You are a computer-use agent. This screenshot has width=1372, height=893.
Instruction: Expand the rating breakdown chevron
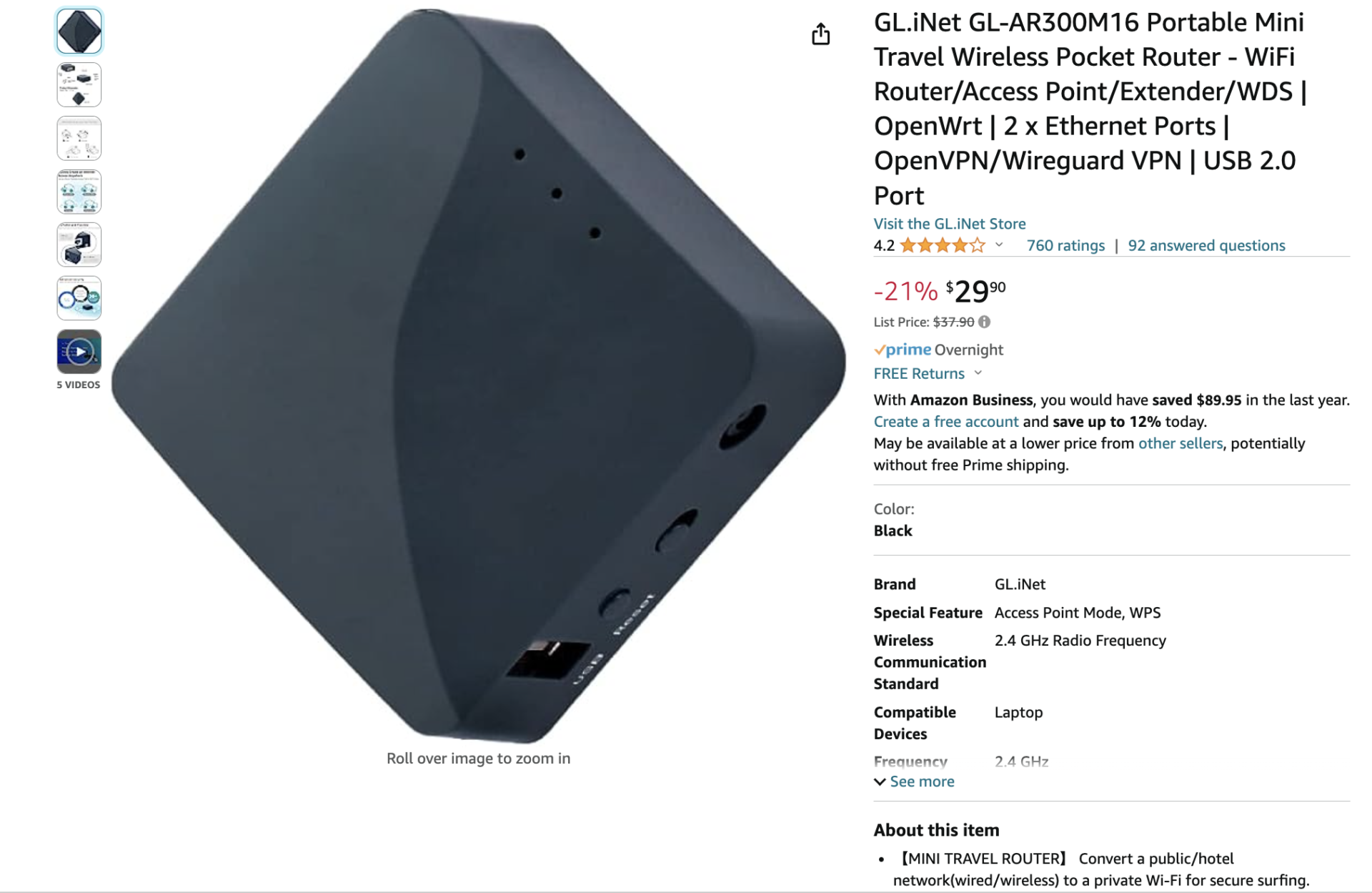click(999, 245)
